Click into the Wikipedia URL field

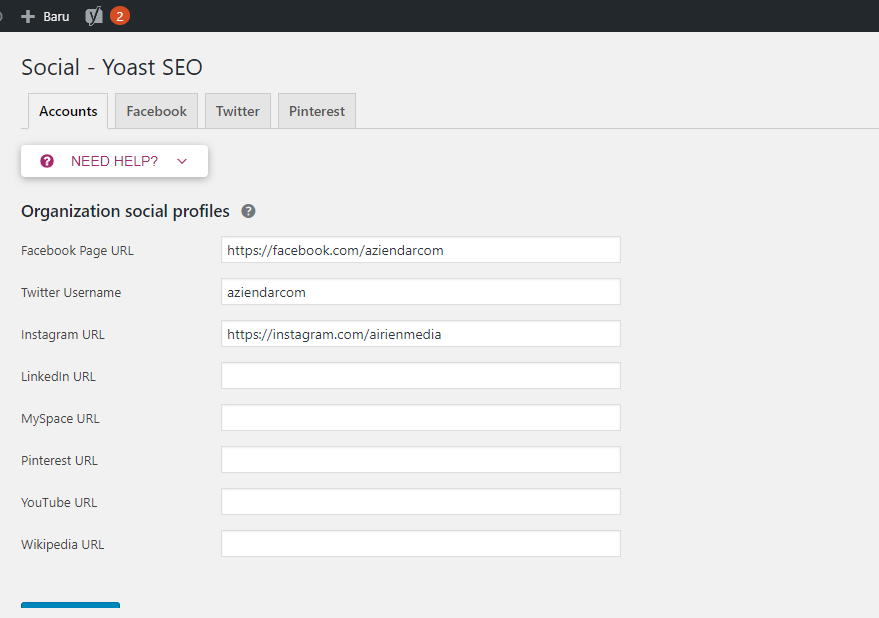(x=421, y=544)
